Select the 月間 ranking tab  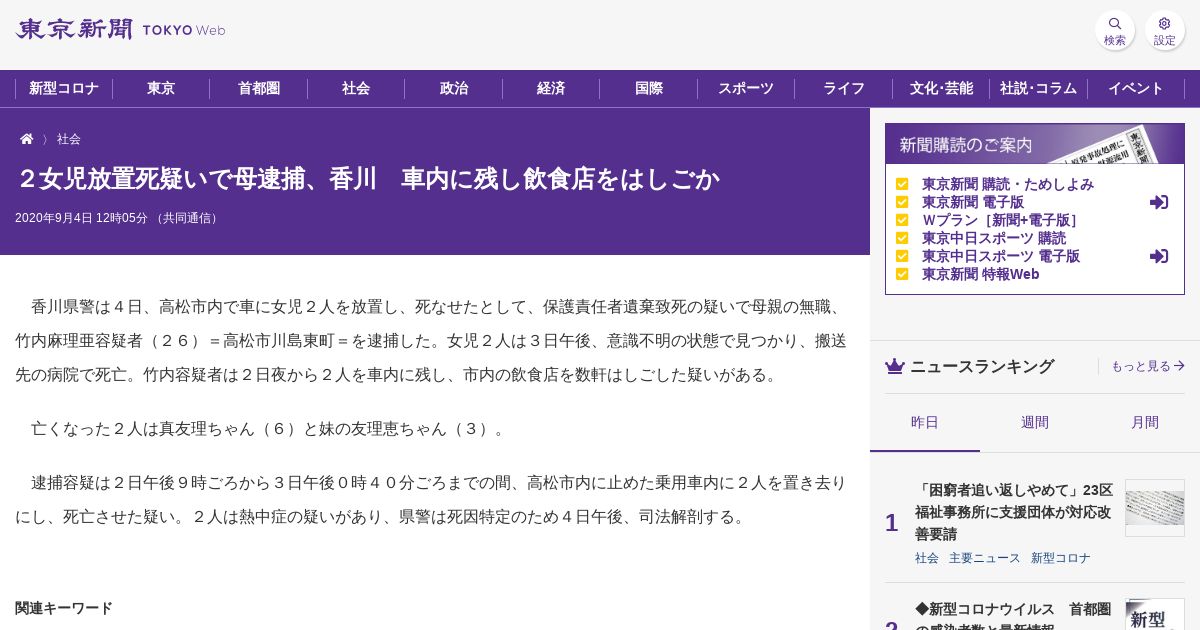(x=1145, y=422)
